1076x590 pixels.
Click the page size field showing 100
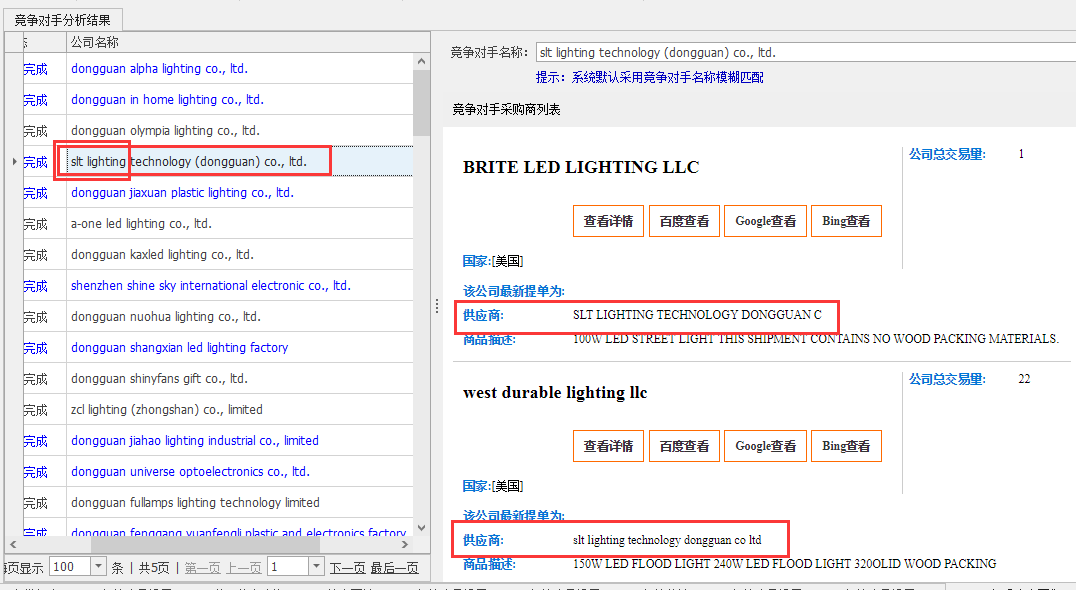(x=70, y=567)
